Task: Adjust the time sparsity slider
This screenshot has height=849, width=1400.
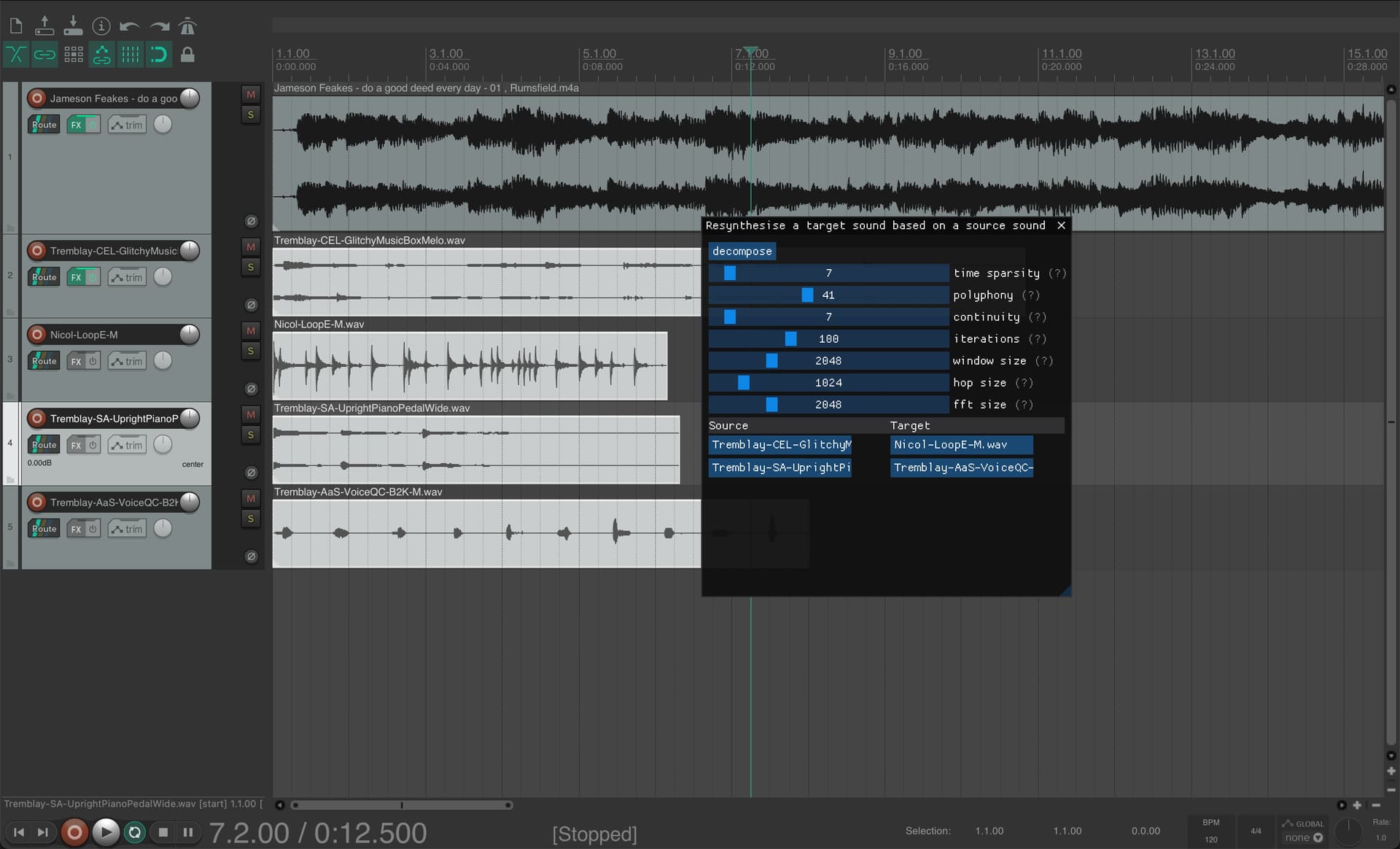Action: [828, 273]
